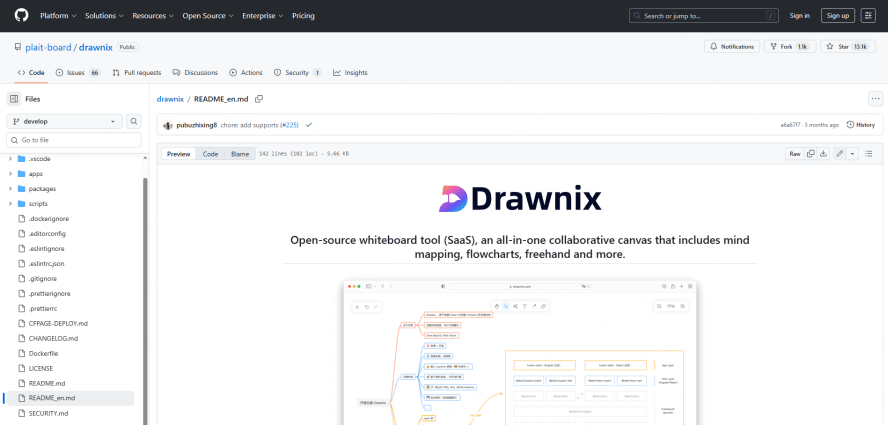Click Sign in
Image resolution: width=888 pixels, height=425 pixels.
click(x=799, y=16)
